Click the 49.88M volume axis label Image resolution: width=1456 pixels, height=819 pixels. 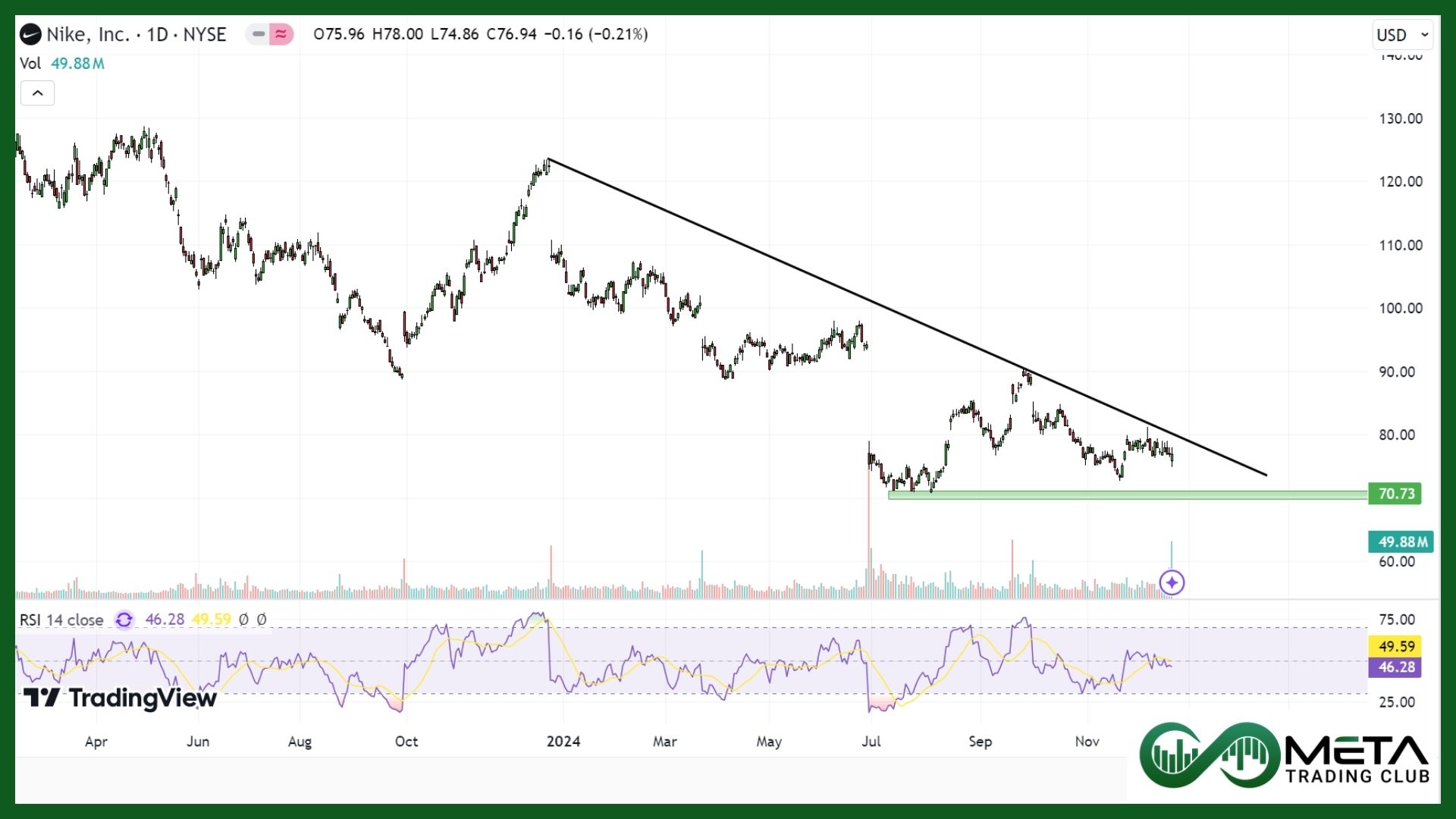[1401, 541]
